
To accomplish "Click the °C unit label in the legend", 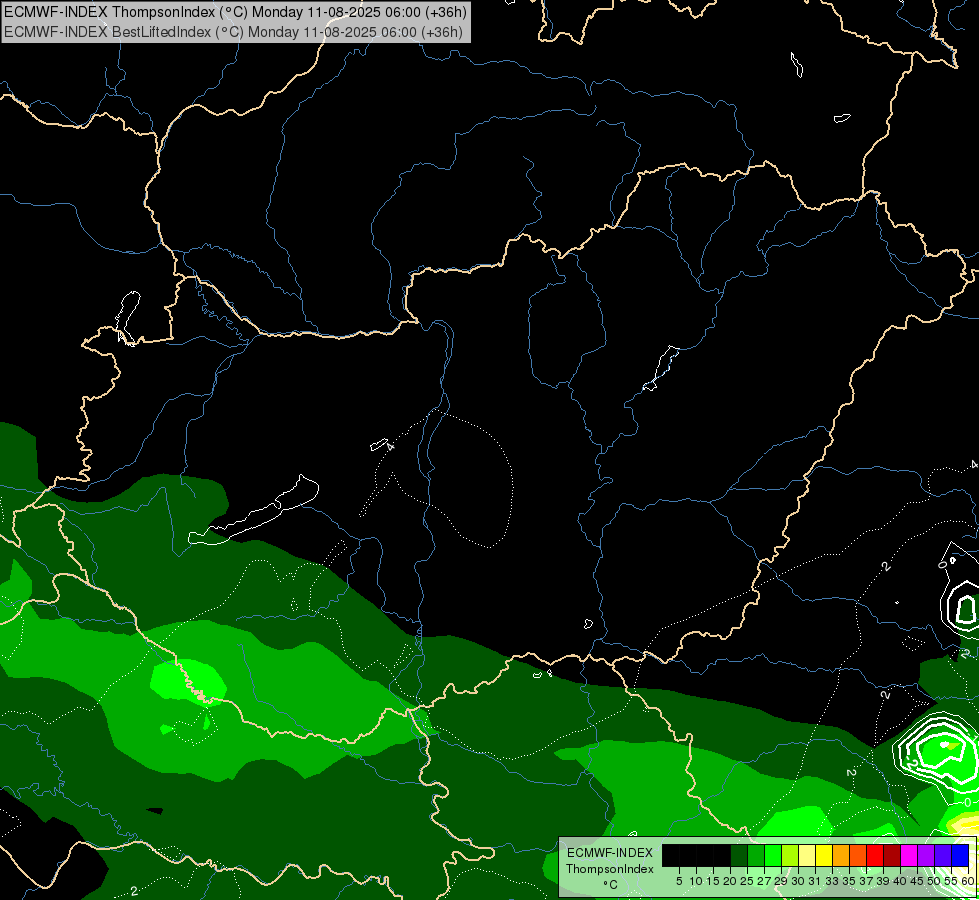I will 610,885.
